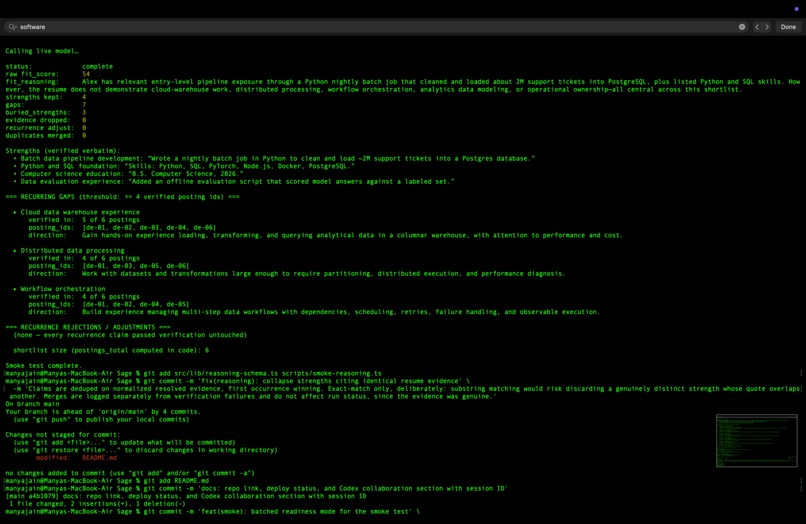The width and height of the screenshot is (806, 524).
Task: Click '1 file changed, 2 insertions(+)' line
Action: point(97,504)
